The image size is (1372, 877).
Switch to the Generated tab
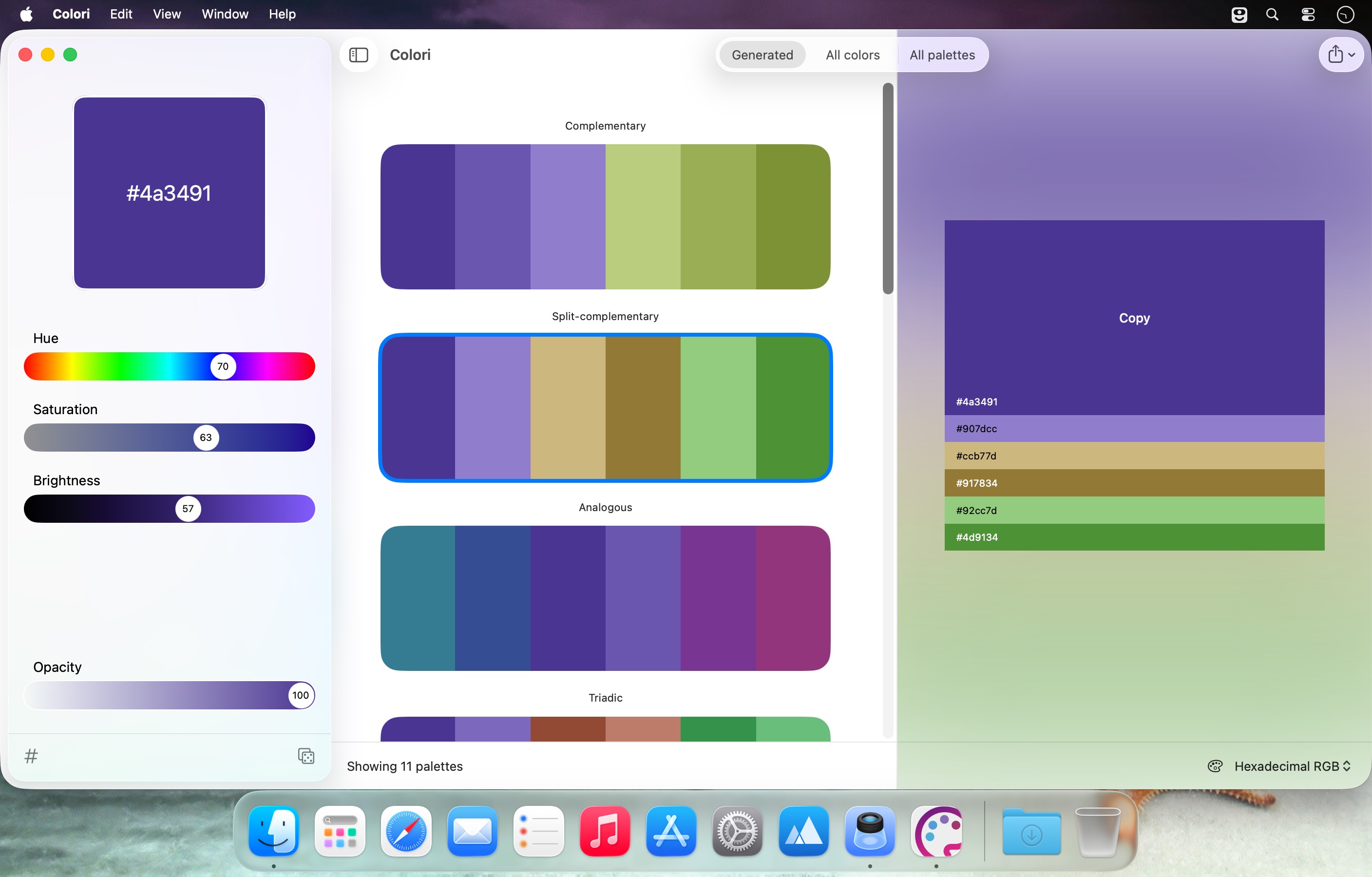click(762, 55)
